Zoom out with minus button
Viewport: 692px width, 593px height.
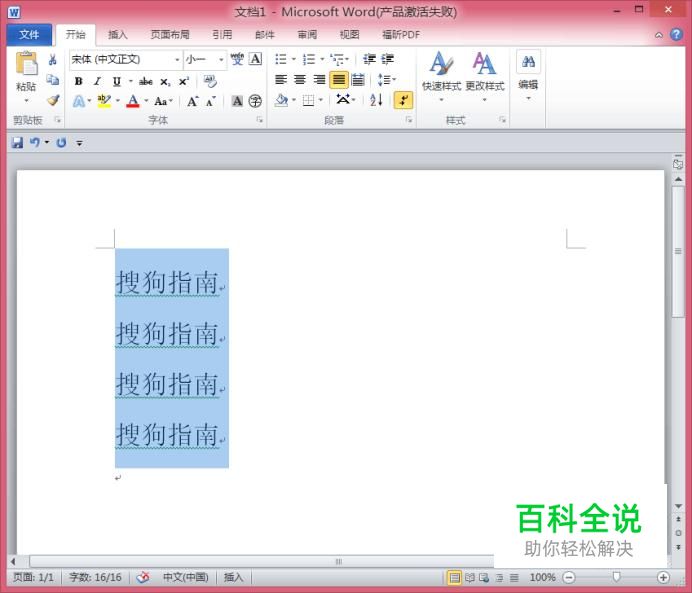(x=569, y=577)
